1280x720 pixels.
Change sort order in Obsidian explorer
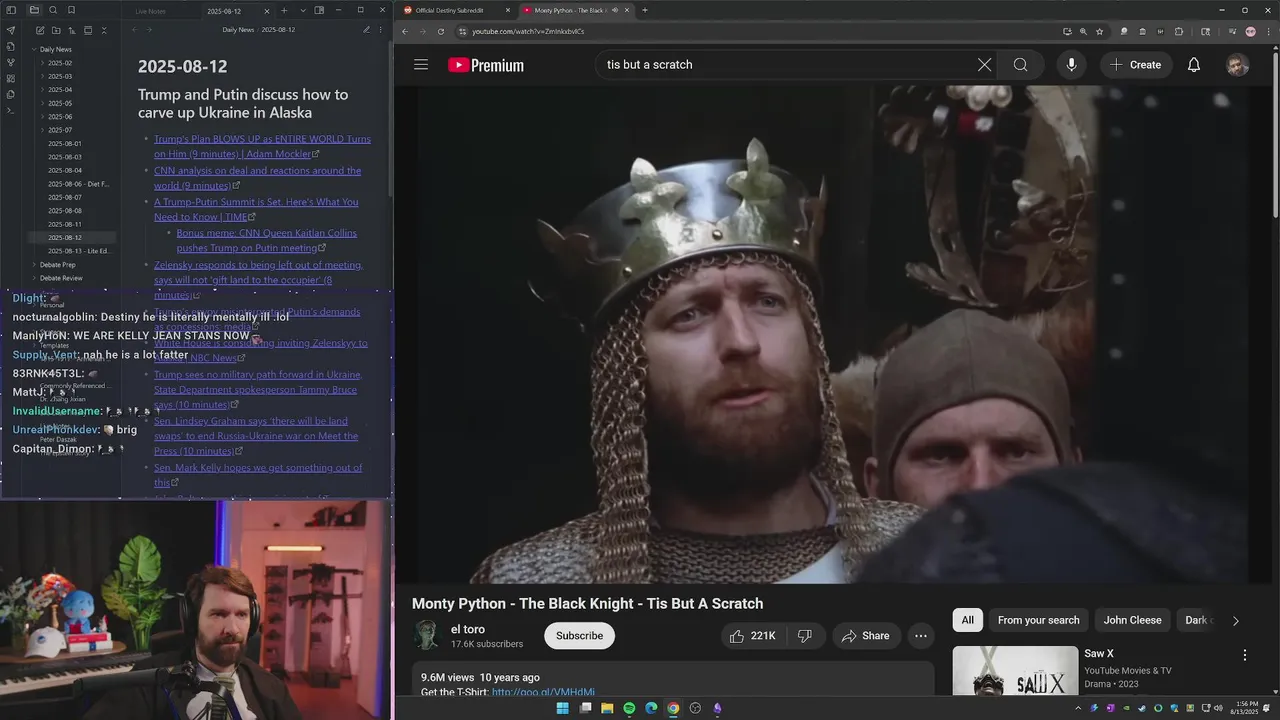[x=72, y=30]
